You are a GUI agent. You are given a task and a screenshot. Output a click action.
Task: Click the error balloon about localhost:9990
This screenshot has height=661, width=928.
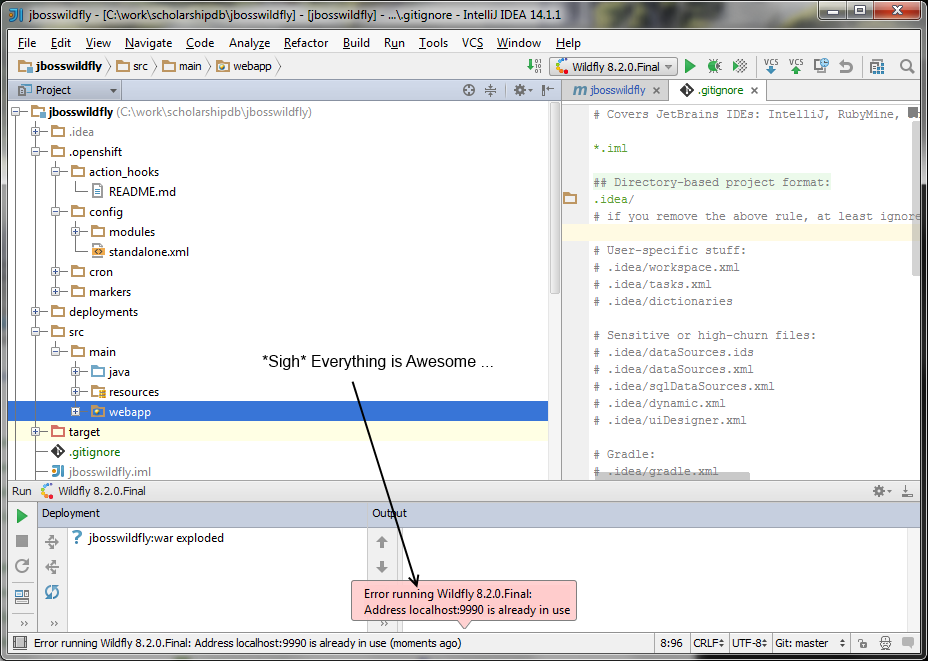(464, 601)
